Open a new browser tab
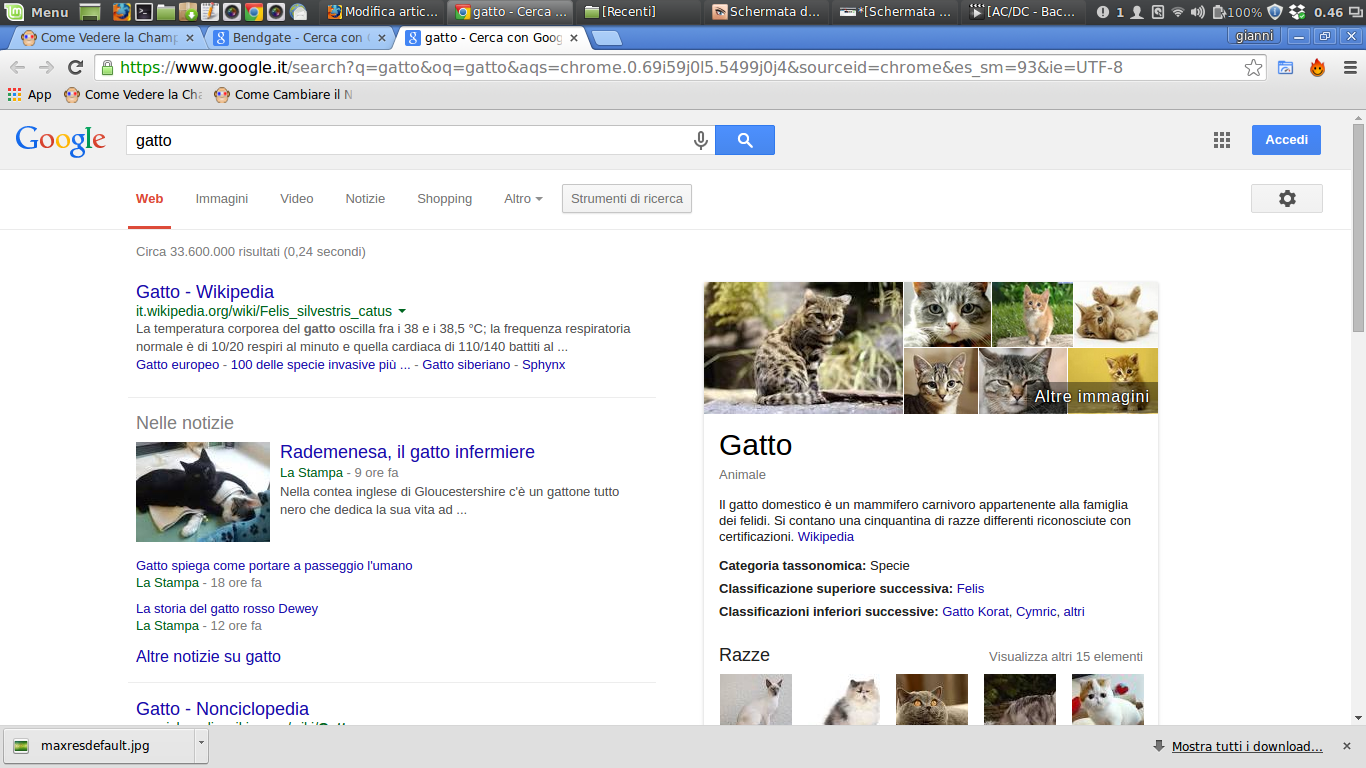 coord(606,38)
